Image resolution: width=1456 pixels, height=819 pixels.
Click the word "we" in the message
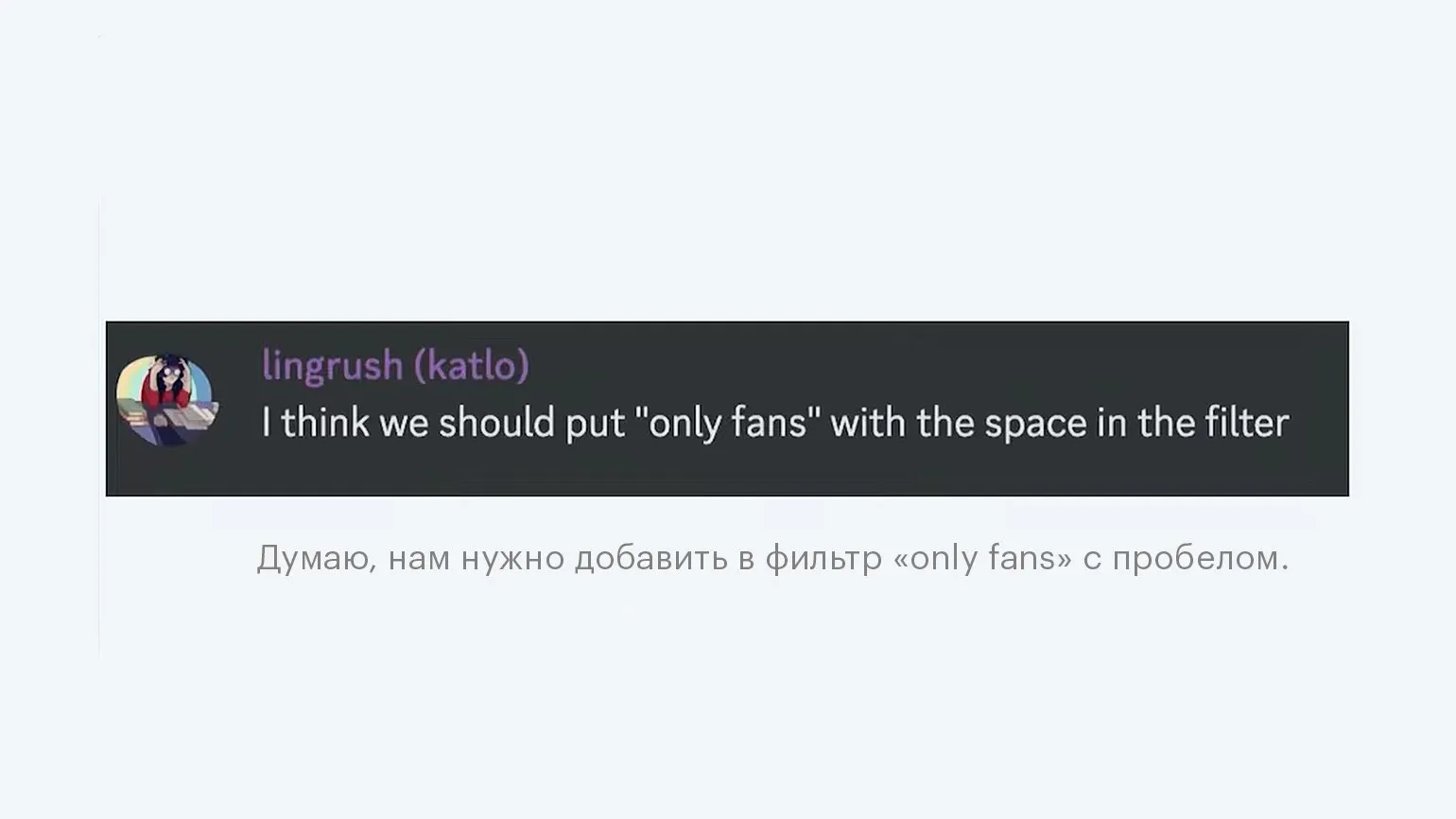pyautogui.click(x=404, y=424)
